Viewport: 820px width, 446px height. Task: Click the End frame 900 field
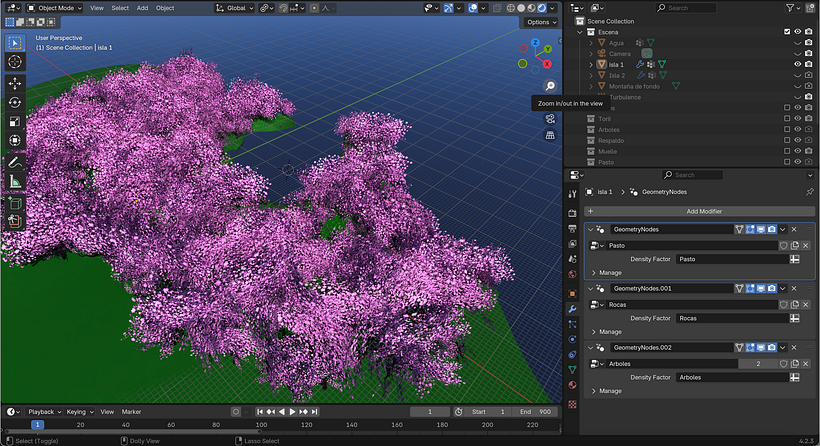pyautogui.click(x=535, y=411)
